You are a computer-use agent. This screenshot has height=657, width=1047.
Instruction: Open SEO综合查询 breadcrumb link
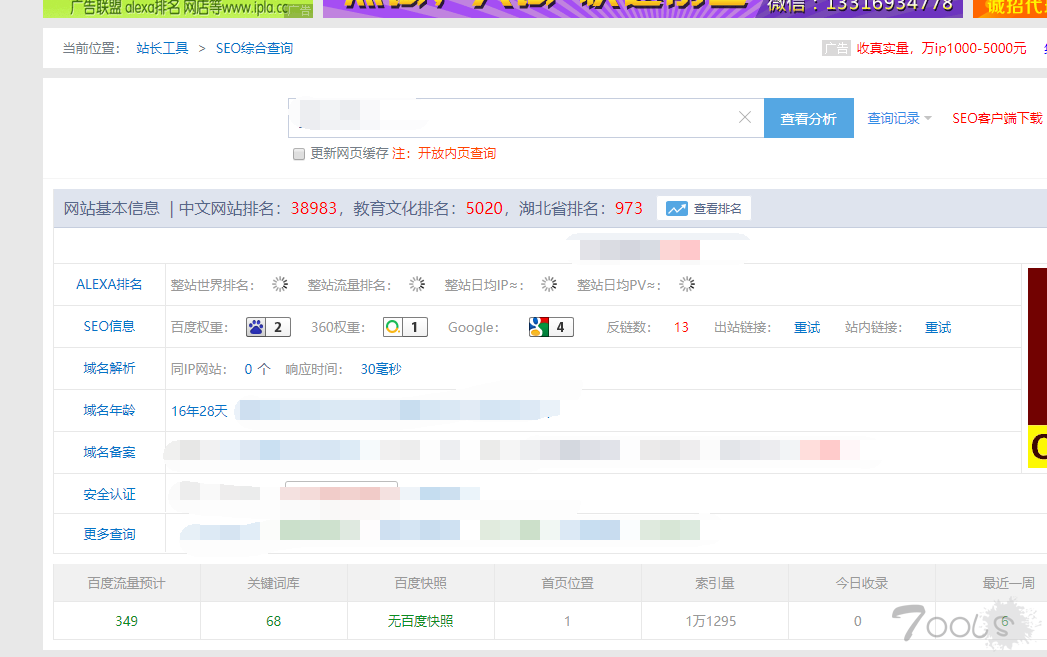[x=254, y=48]
